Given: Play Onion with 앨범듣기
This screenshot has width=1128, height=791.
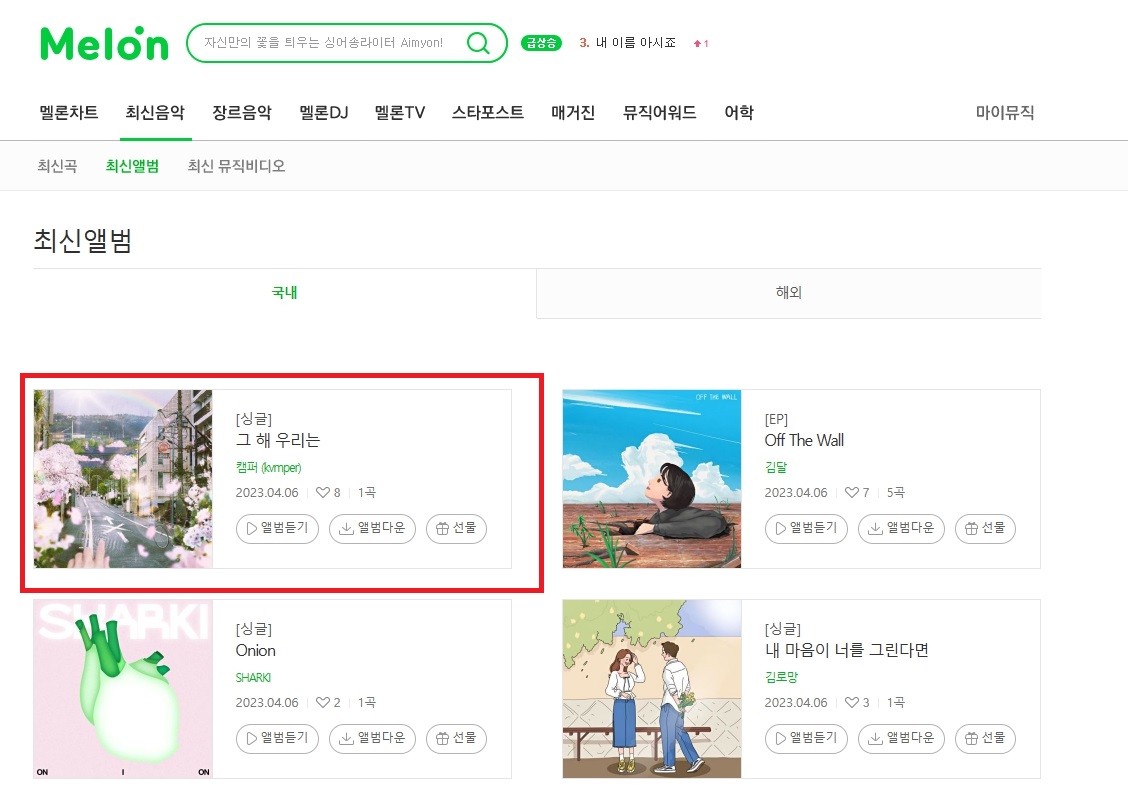Looking at the screenshot, I should [277, 739].
